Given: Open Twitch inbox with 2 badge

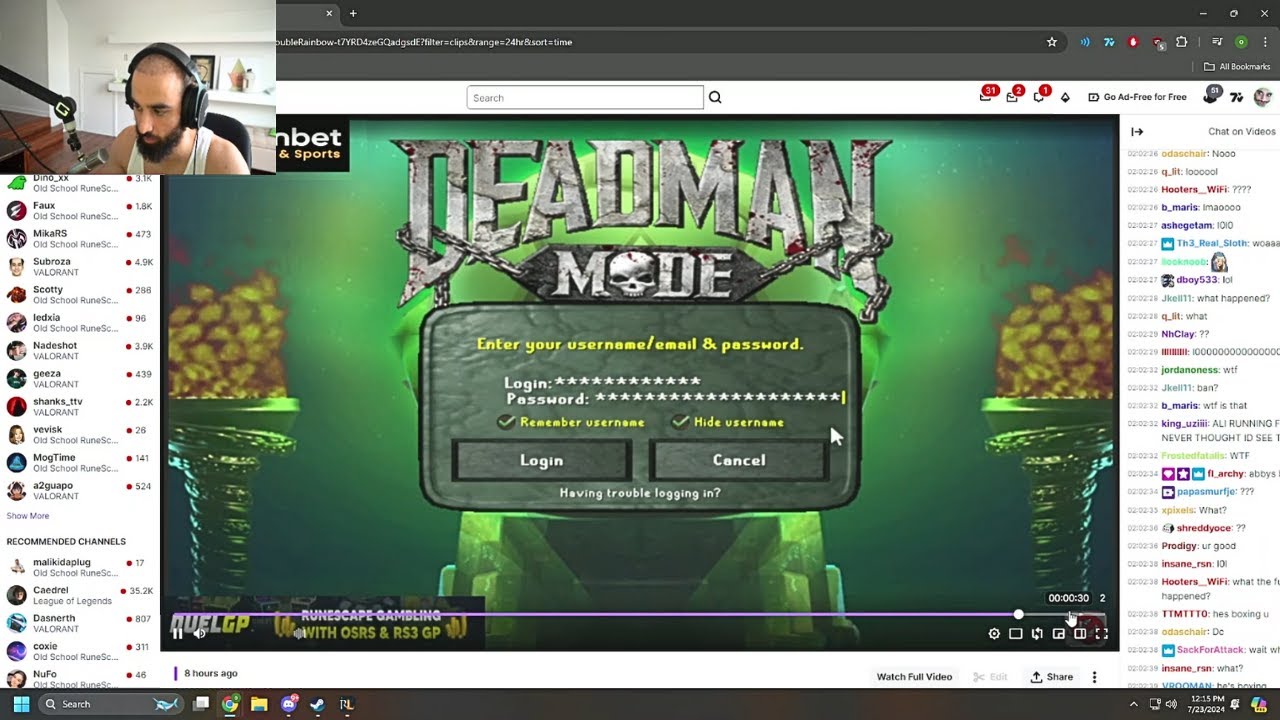Looking at the screenshot, I should click(1014, 95).
